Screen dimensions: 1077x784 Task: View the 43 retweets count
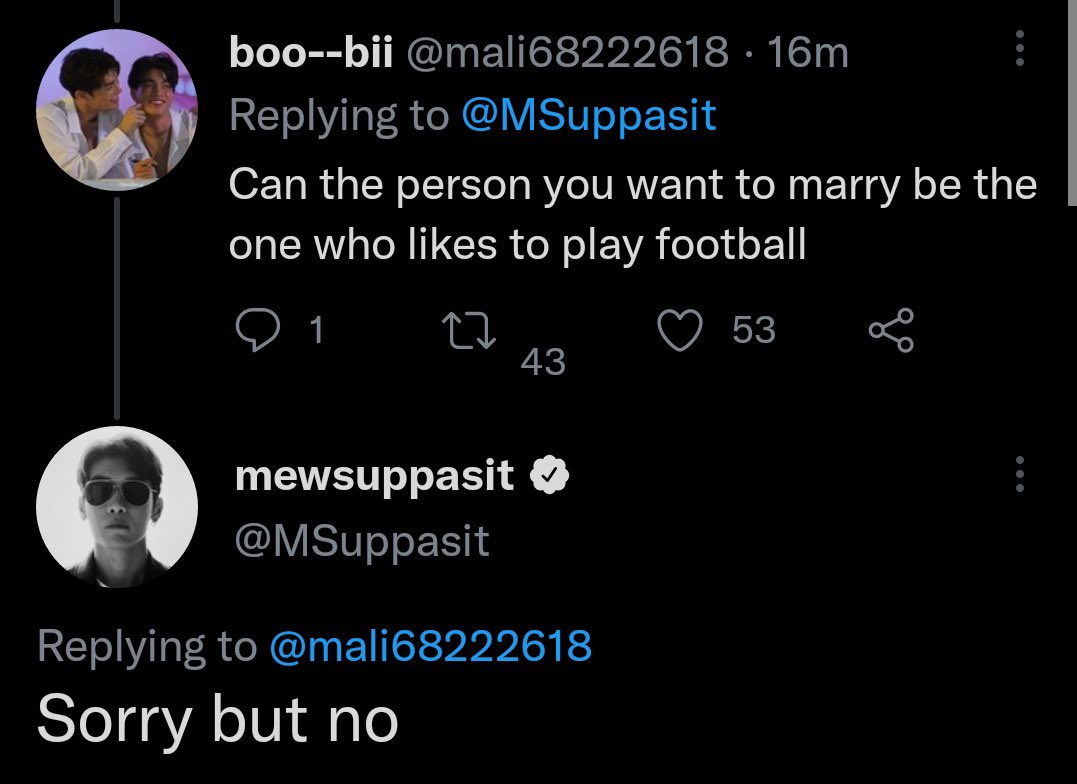click(x=543, y=361)
